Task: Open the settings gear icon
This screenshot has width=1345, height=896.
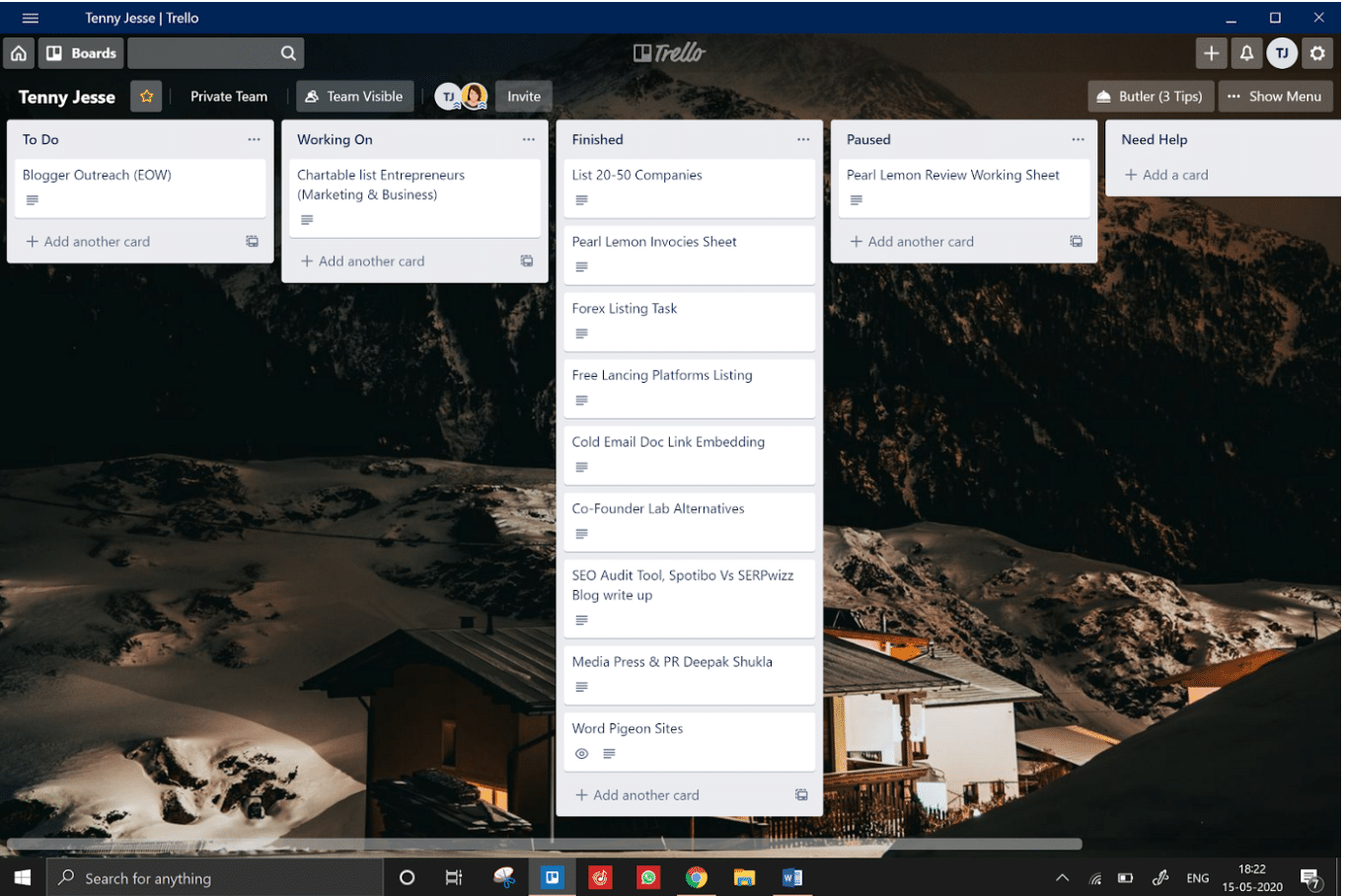Action: 1317,53
